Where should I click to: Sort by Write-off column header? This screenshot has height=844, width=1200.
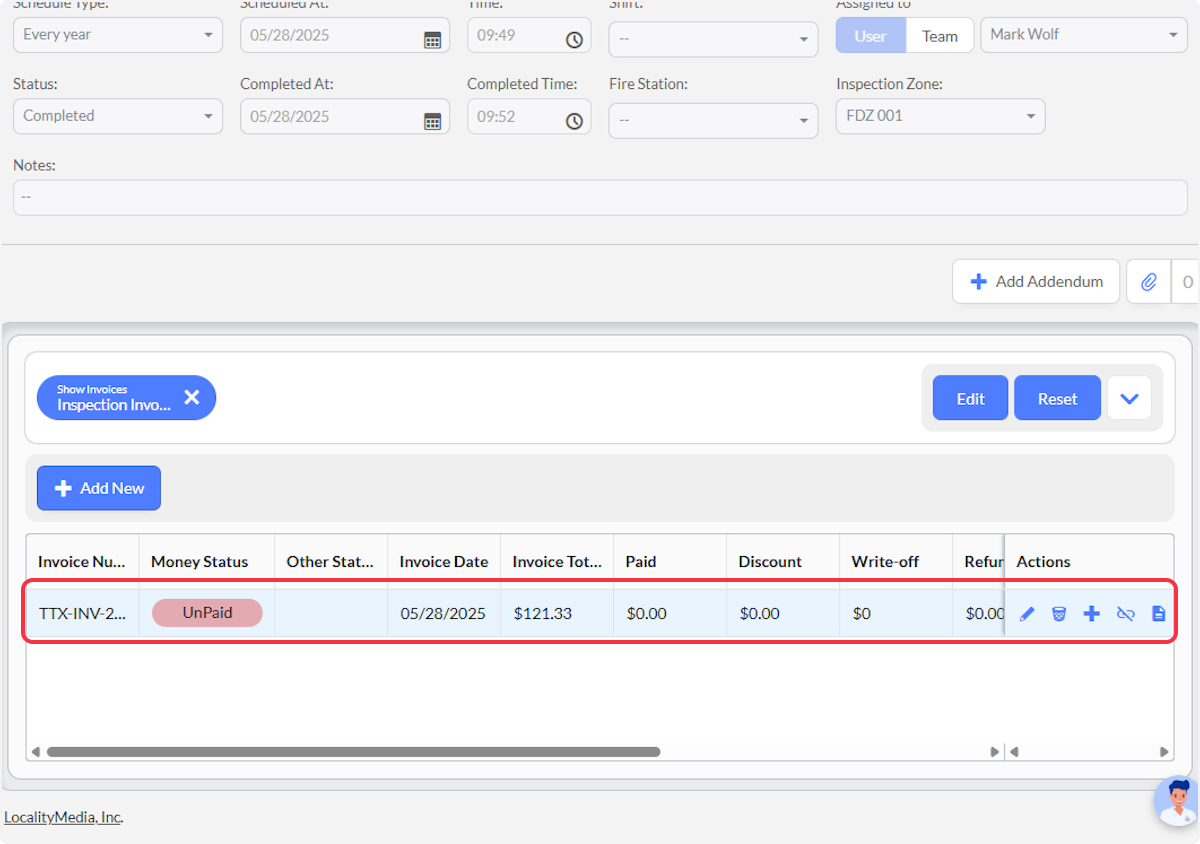896,562
